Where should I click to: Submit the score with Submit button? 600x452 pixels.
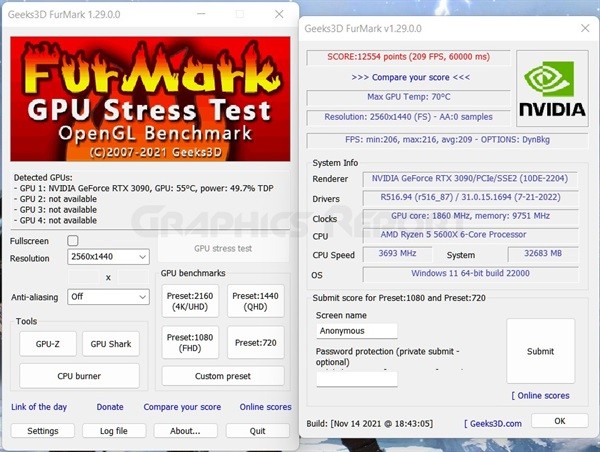[x=541, y=351]
